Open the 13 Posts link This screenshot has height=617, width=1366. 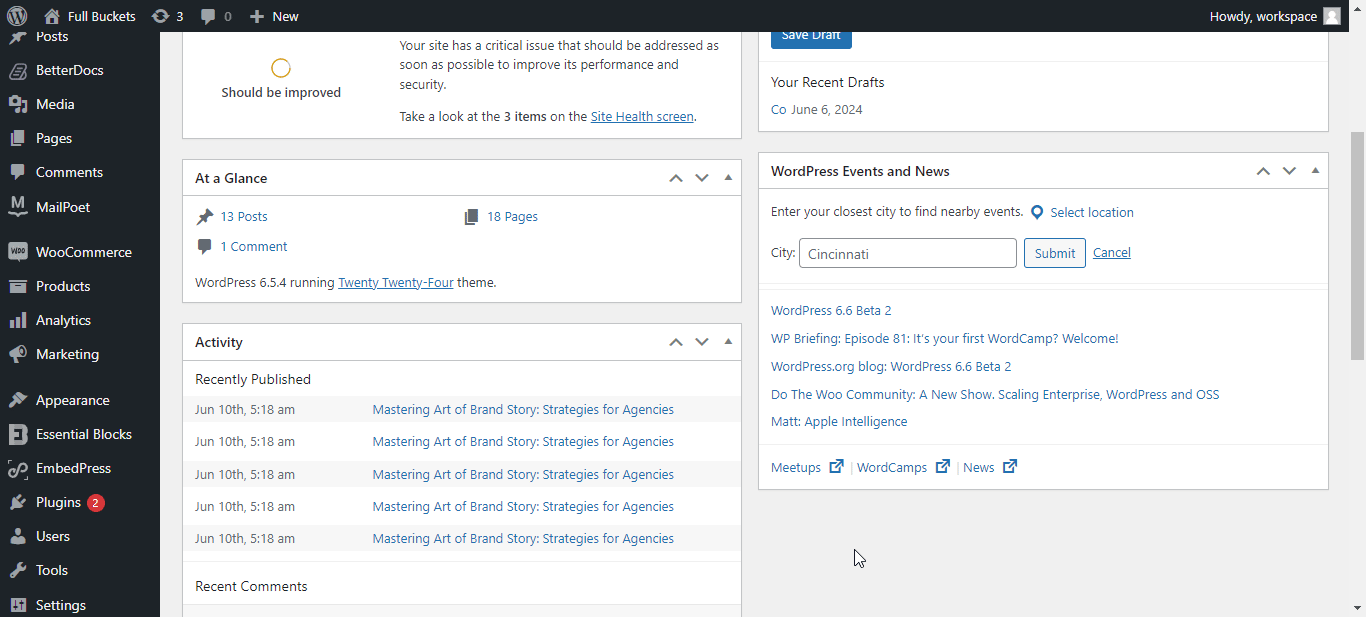point(244,216)
